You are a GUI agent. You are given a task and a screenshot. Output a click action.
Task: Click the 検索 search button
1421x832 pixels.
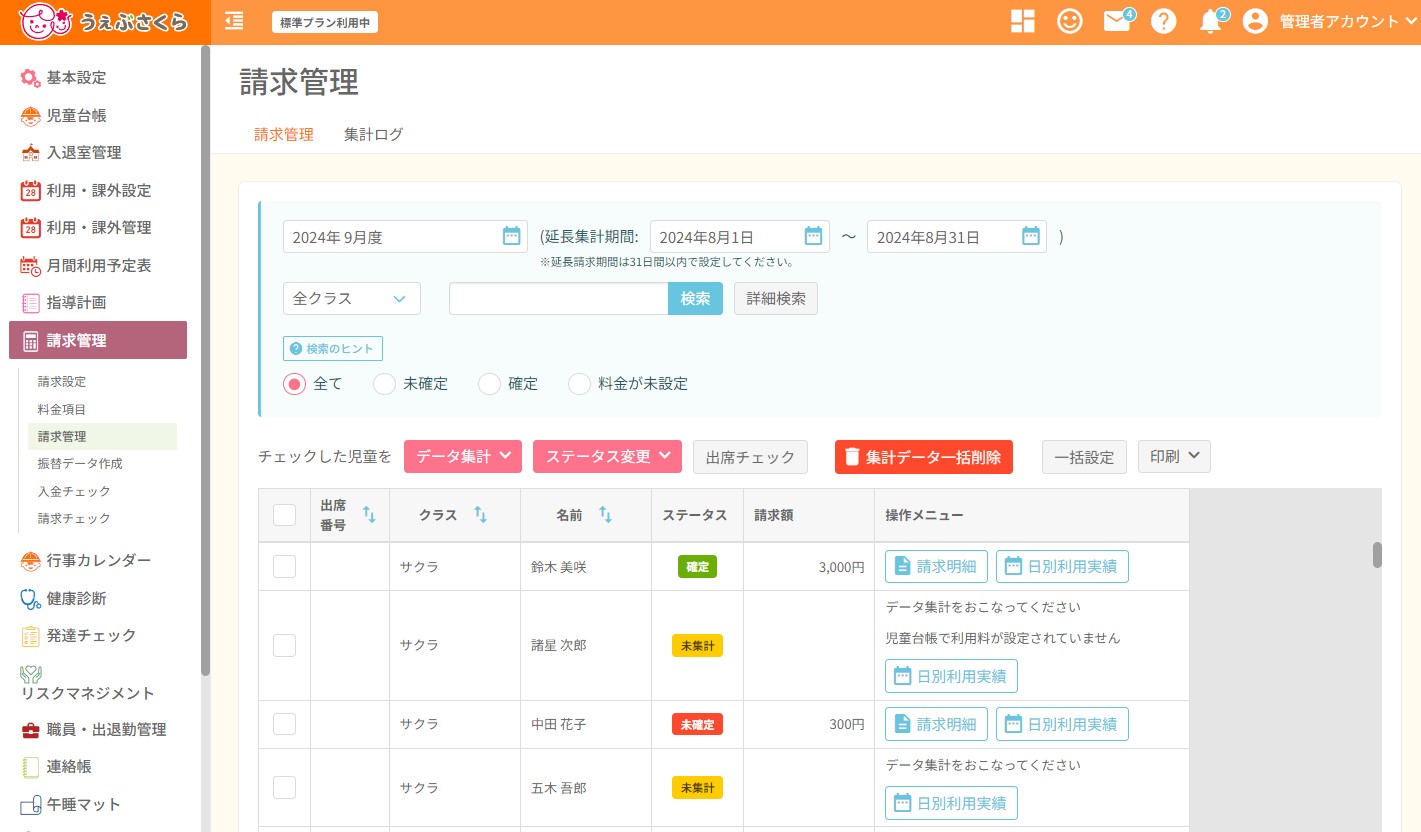tap(695, 298)
